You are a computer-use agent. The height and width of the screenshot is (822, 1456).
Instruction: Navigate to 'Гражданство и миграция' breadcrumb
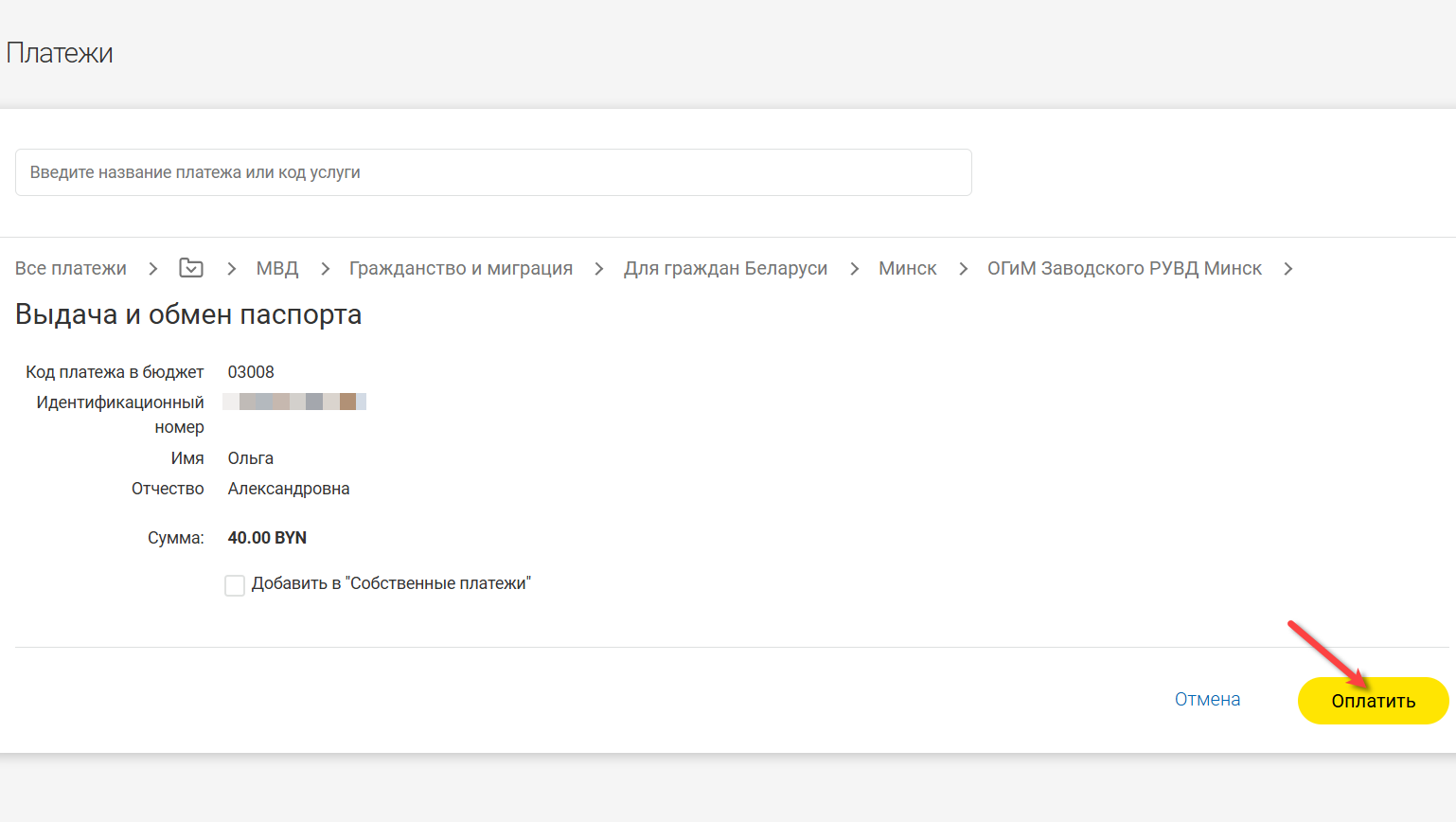point(461,268)
